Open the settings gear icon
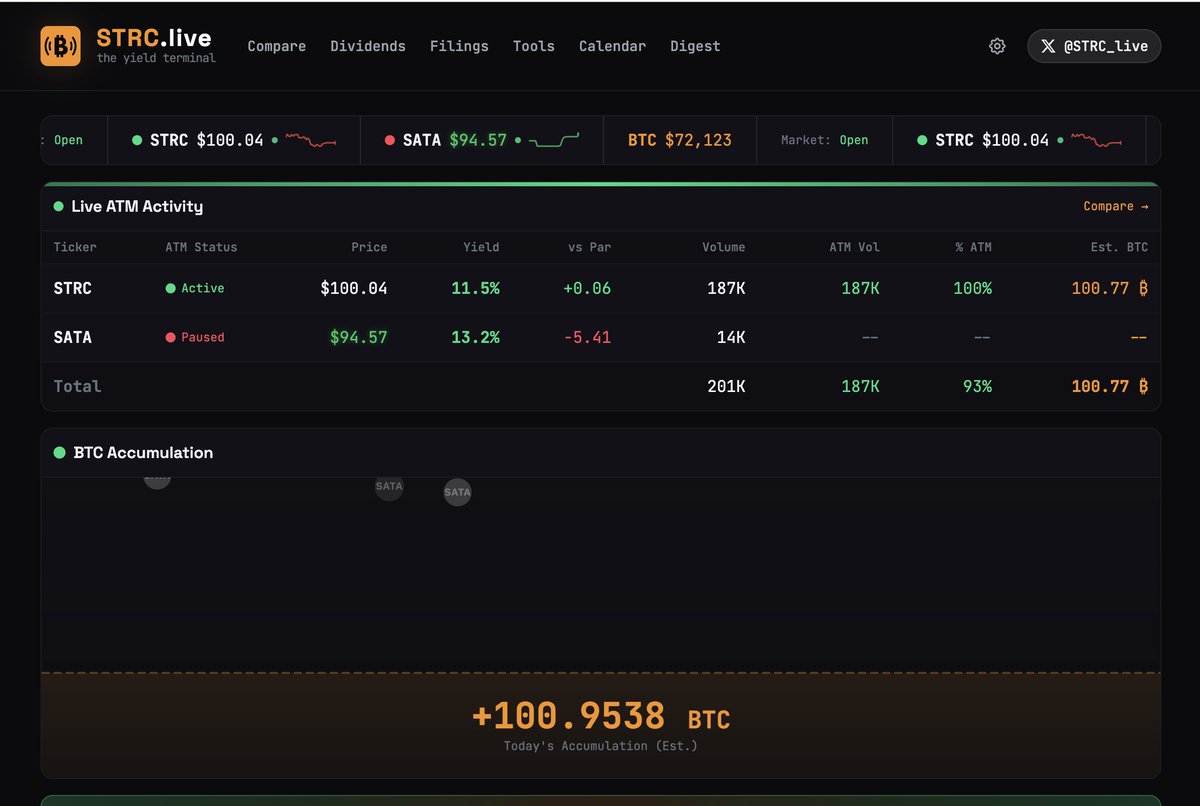The height and width of the screenshot is (806, 1200). click(997, 46)
